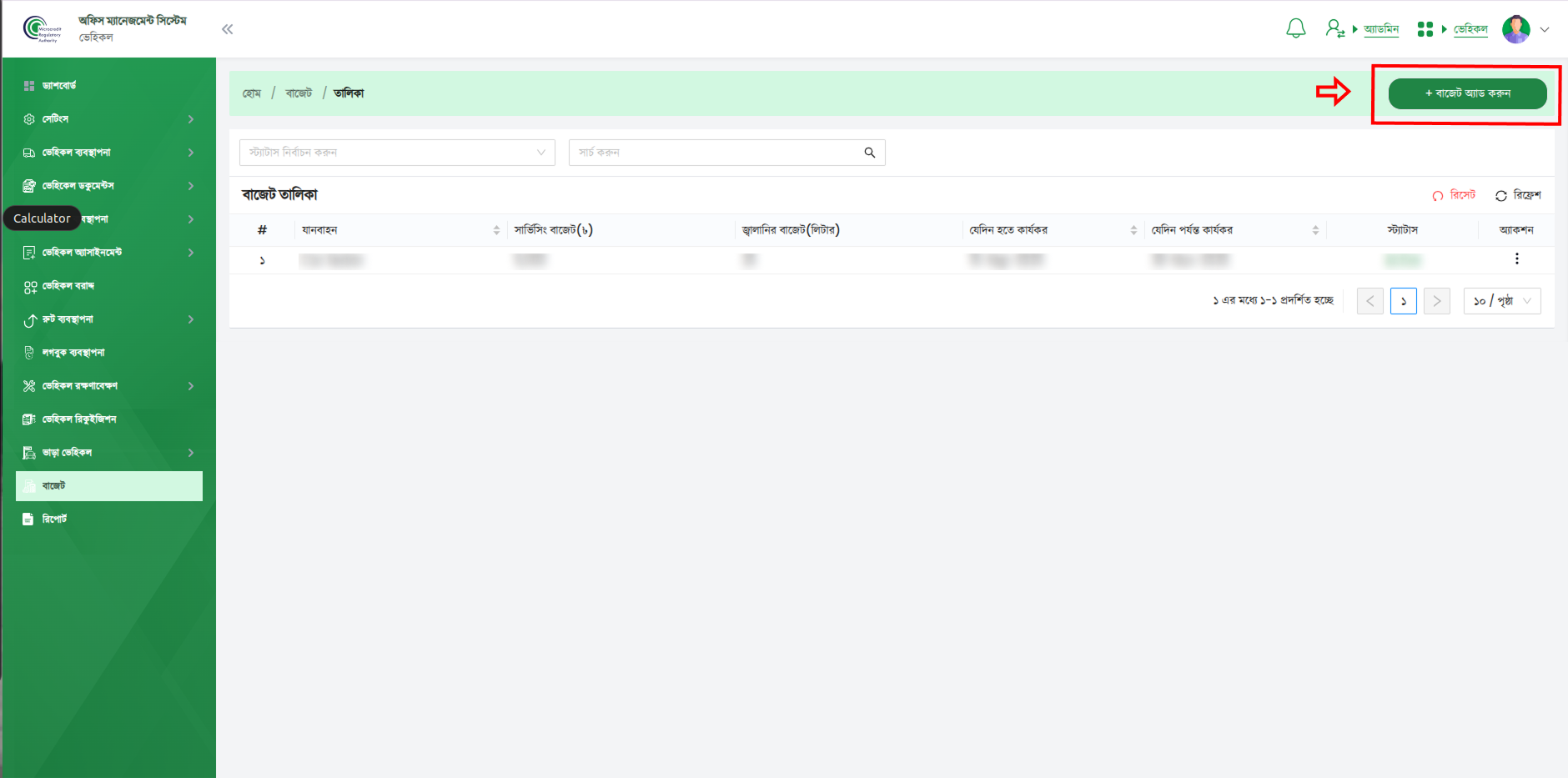Go to next page with pagination arrow

click(1436, 301)
